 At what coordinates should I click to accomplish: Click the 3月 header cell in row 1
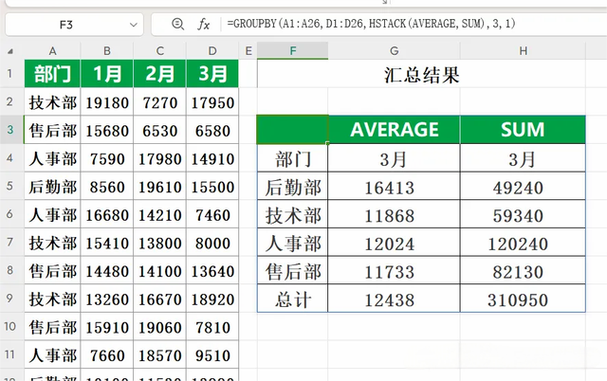click(213, 74)
